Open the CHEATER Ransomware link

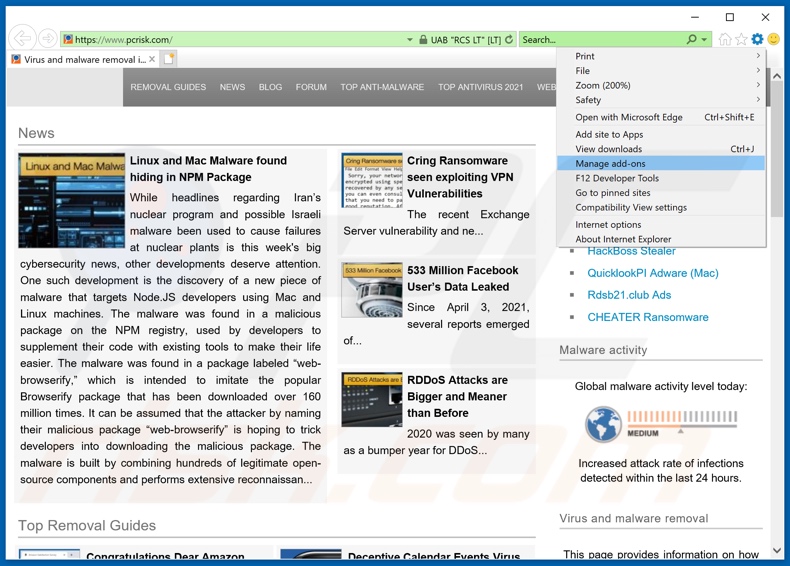[x=647, y=317]
